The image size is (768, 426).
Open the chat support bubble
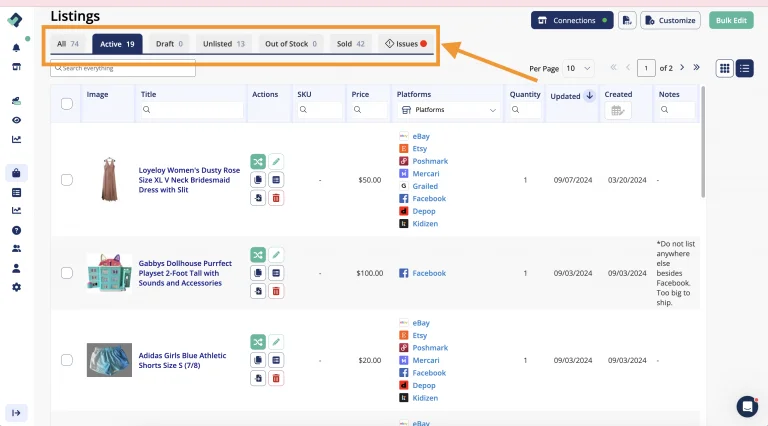coord(747,406)
